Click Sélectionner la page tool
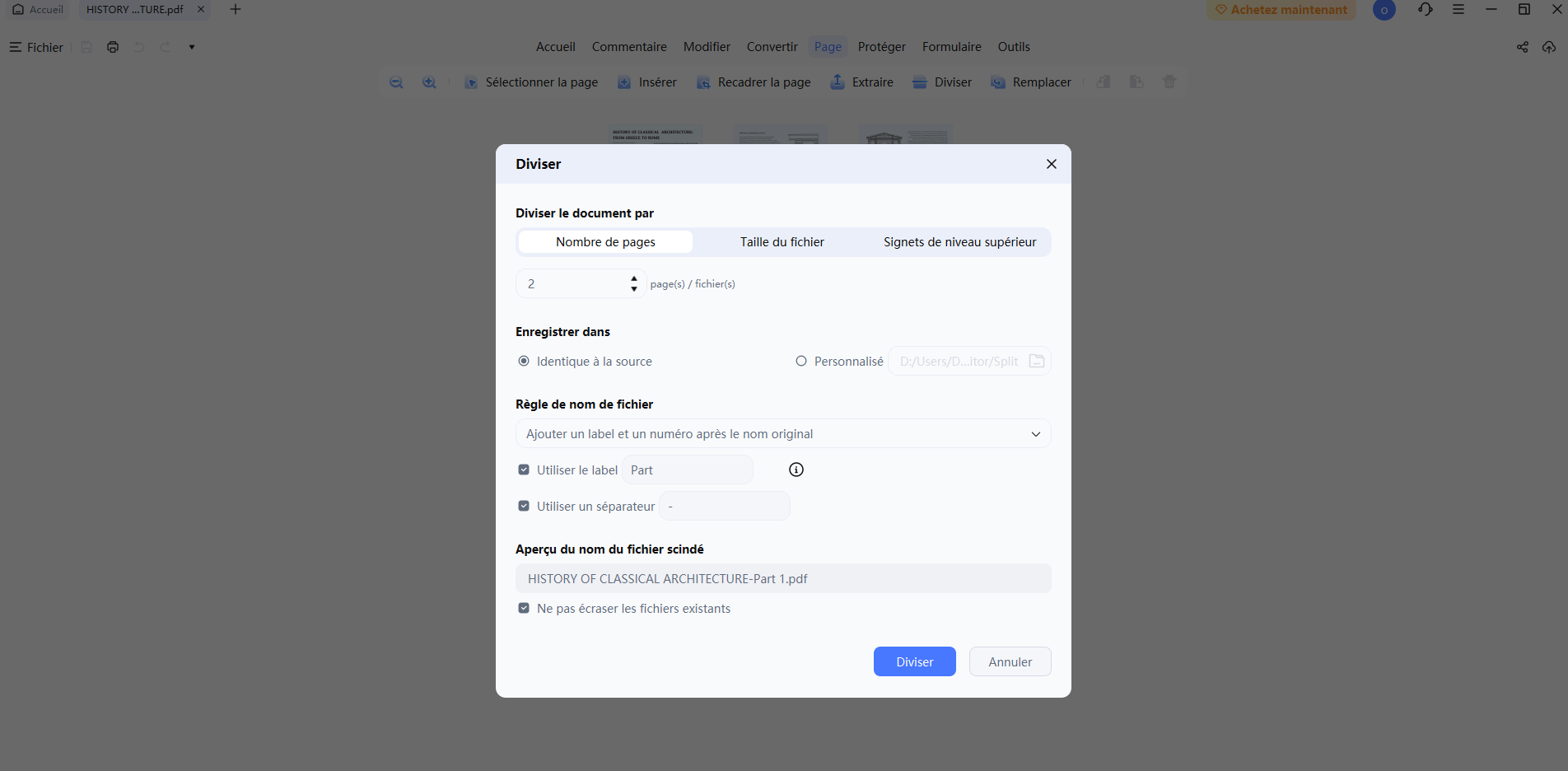The image size is (1568, 771). [531, 82]
